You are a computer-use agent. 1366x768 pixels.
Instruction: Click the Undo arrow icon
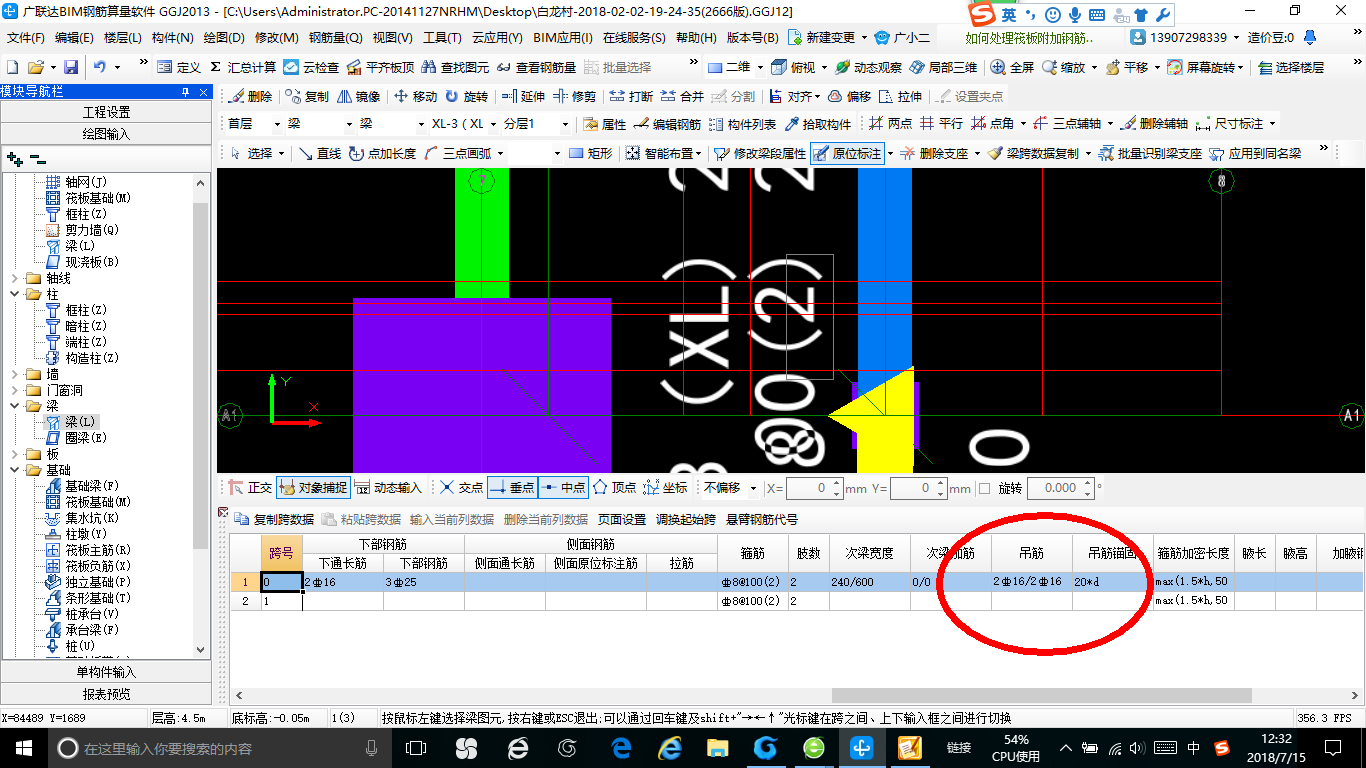pos(100,67)
